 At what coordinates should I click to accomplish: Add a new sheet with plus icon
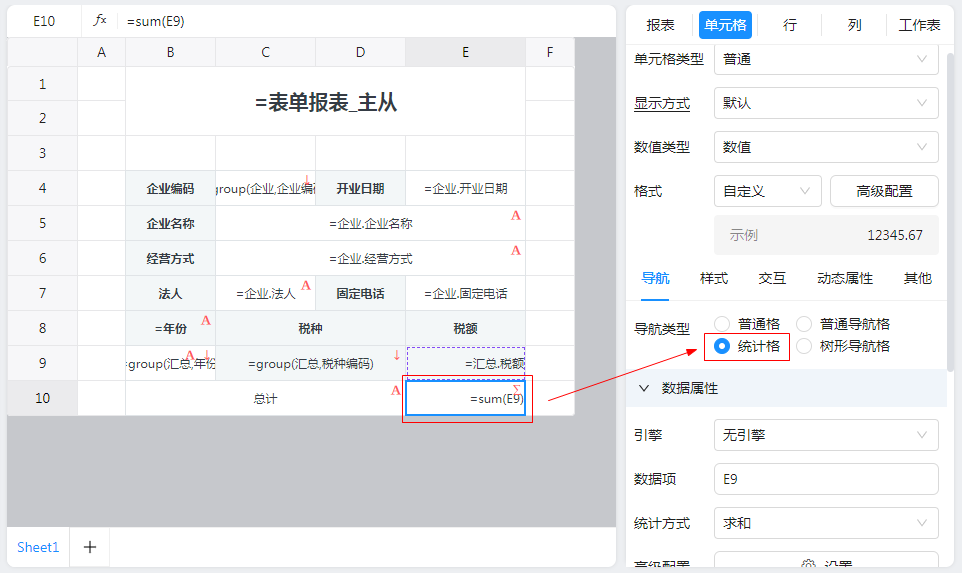89,547
